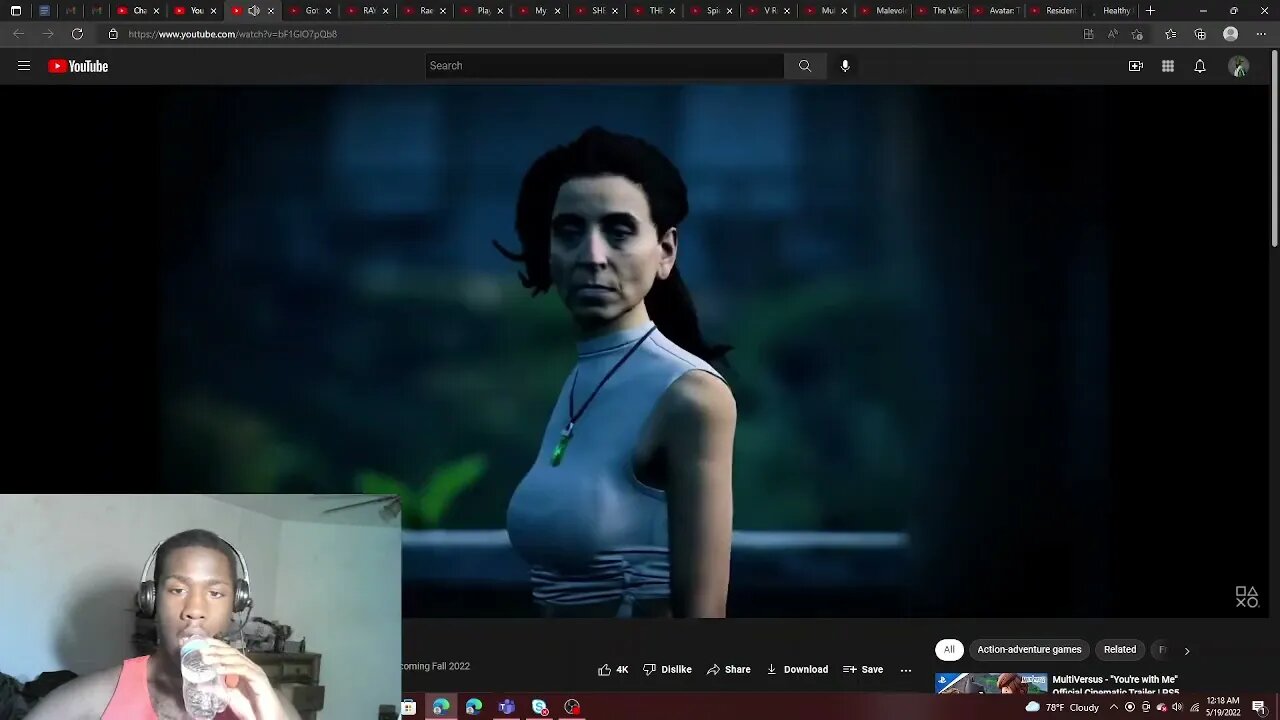The width and height of the screenshot is (1280, 720).
Task: Like the video with 4K likes
Action: point(613,670)
